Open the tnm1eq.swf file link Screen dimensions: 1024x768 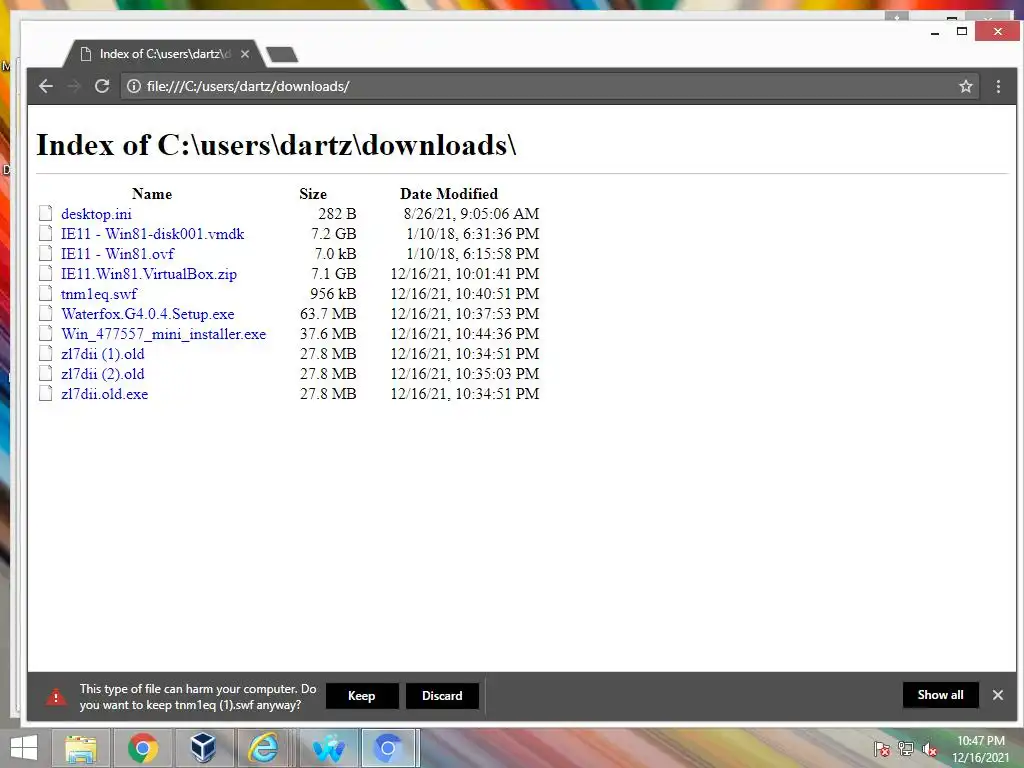click(x=99, y=294)
